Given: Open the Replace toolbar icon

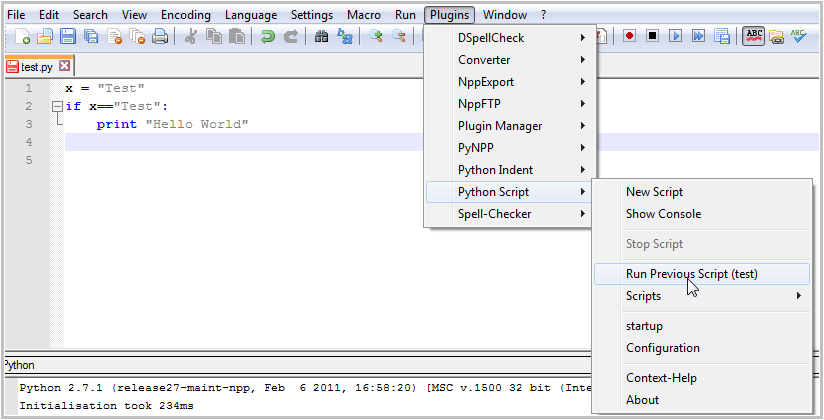Looking at the screenshot, I should [x=345, y=36].
